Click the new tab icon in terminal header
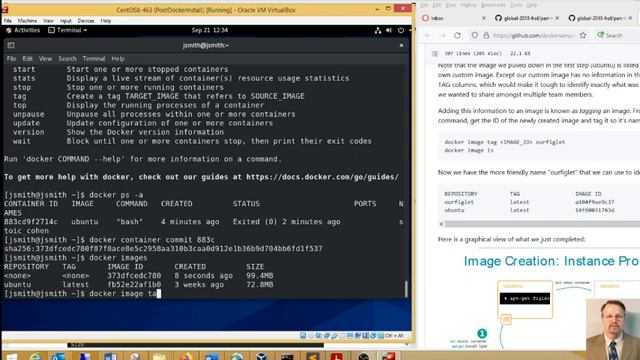 [x=11, y=45]
